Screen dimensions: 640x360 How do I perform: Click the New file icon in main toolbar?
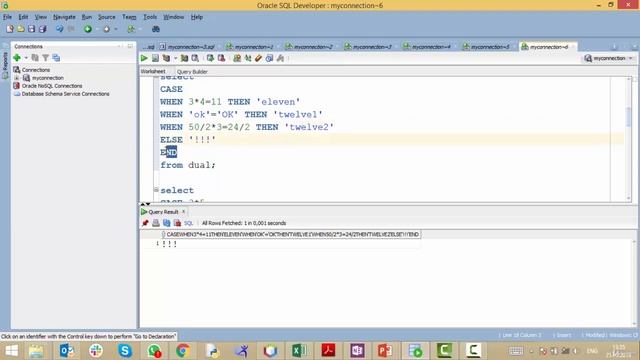[x=10, y=29]
